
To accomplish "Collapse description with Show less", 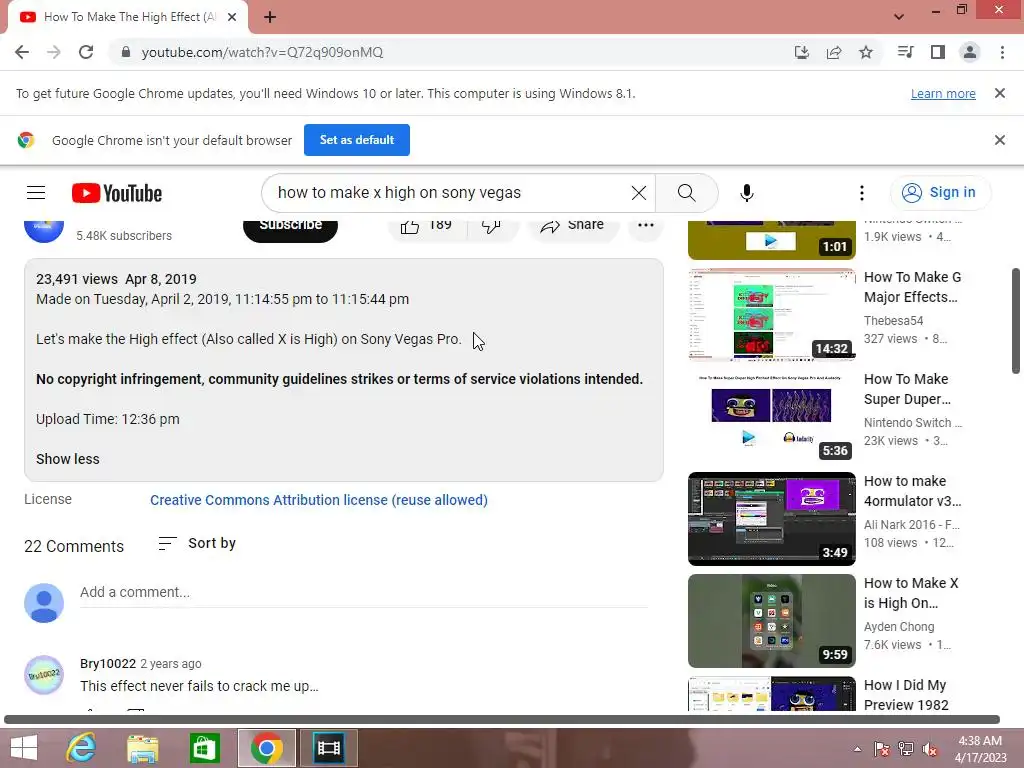I will coord(68,459).
